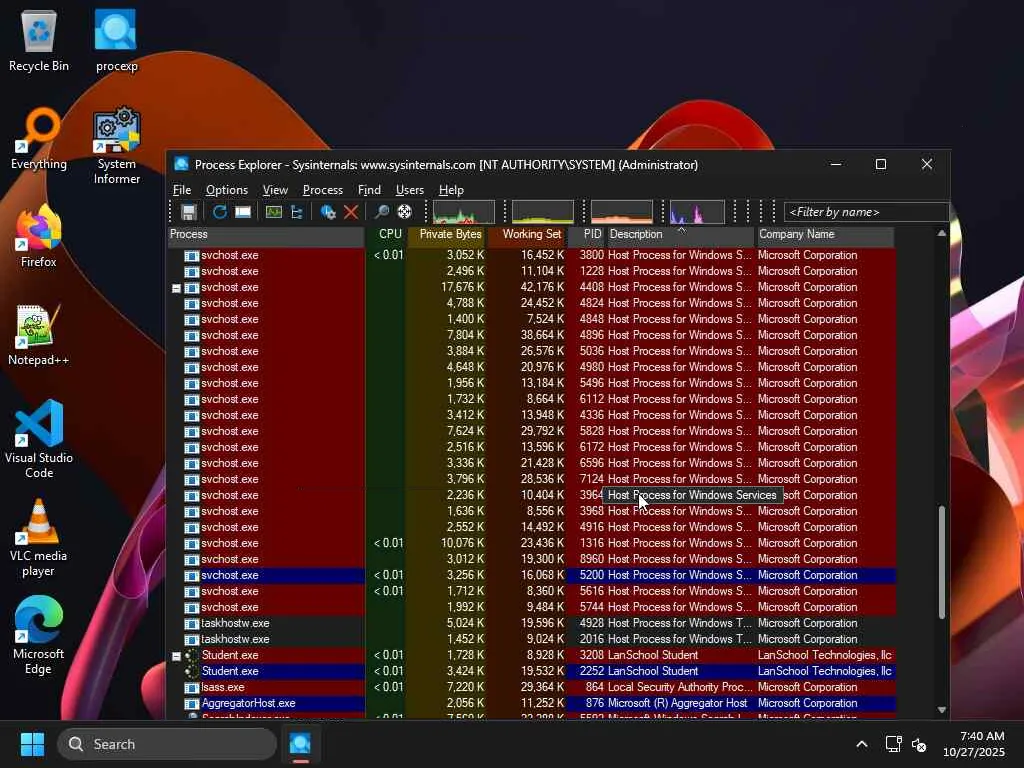Viewport: 1024px width, 768px height.
Task: Open the View menu
Action: [275, 190]
